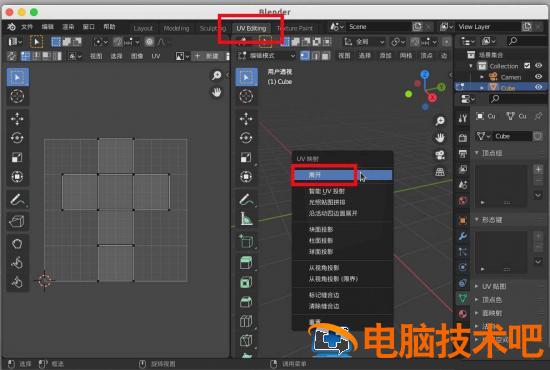The image size is (550, 370).
Task: Toggle the pin icon in the Properties header
Action: [538, 116]
